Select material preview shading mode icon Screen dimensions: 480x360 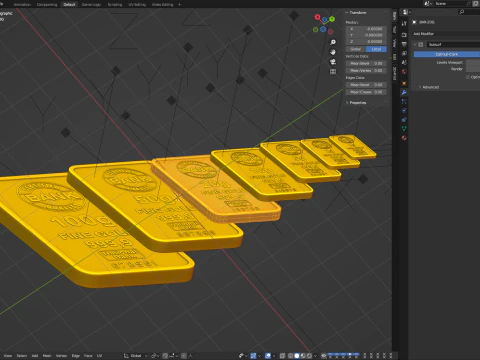[x=303, y=356]
